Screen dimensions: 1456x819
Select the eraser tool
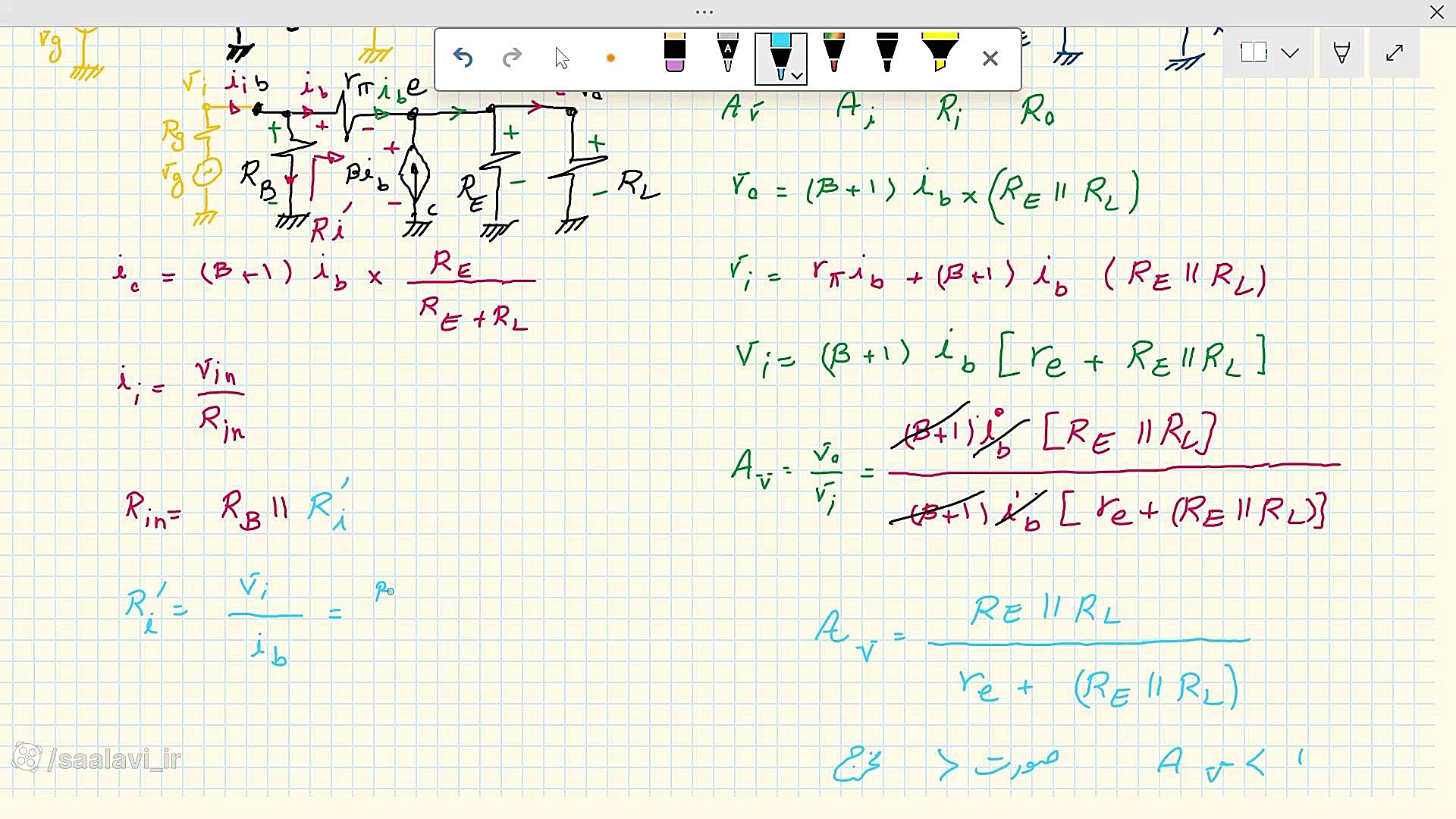click(674, 55)
